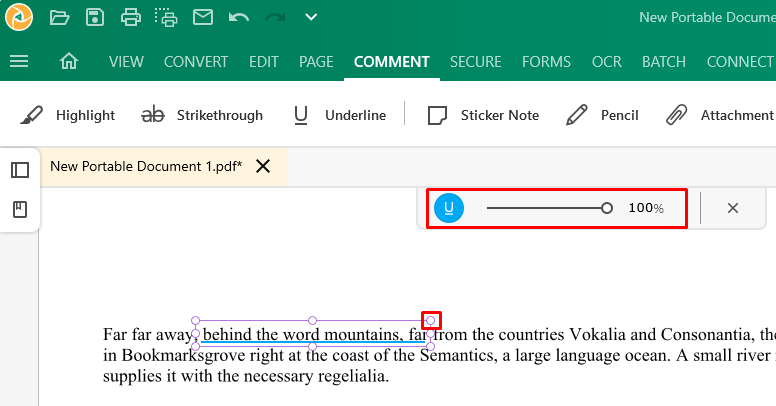Go to the Home screen icon
The width and height of the screenshot is (776, 406).
[69, 61]
